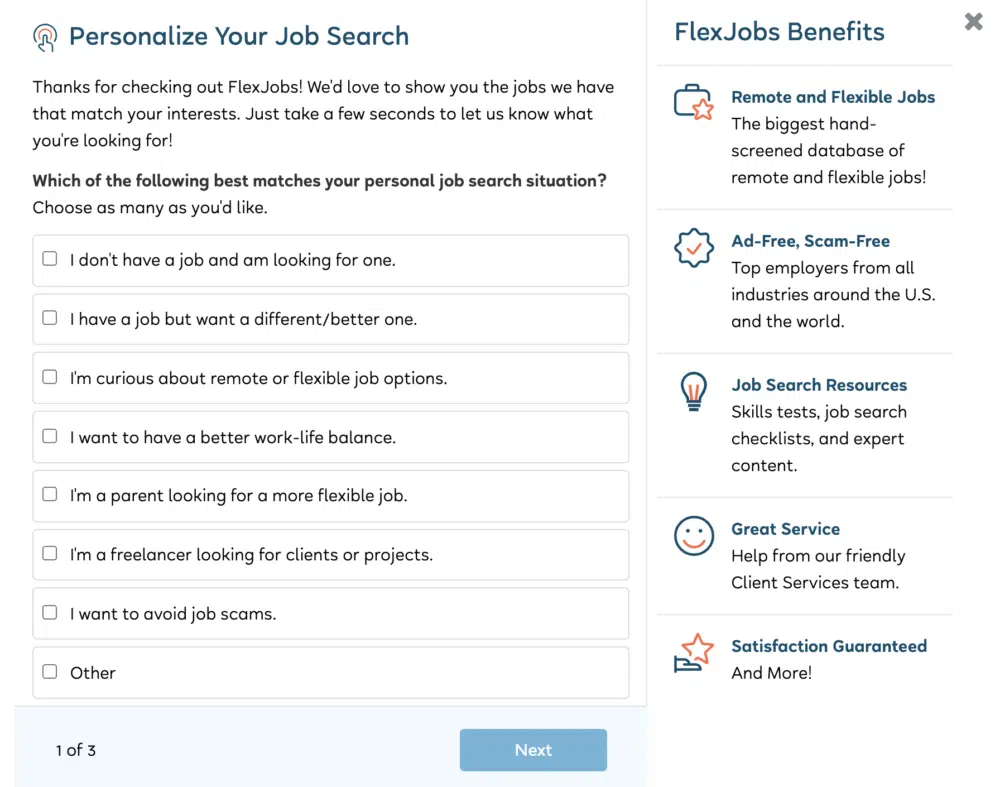Select curious about remote or flexible jobs checkbox
Image resolution: width=1000 pixels, height=787 pixels.
pos(50,377)
